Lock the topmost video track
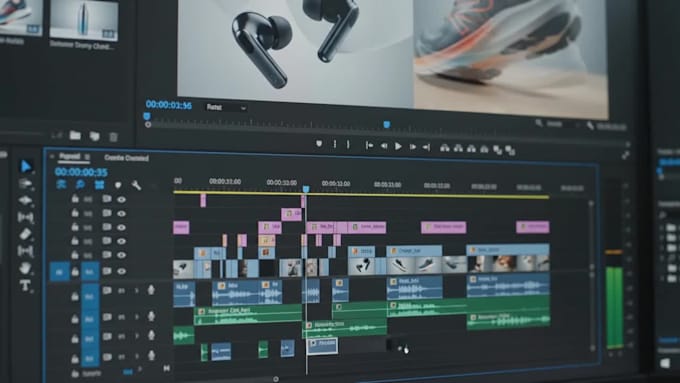 75,199
